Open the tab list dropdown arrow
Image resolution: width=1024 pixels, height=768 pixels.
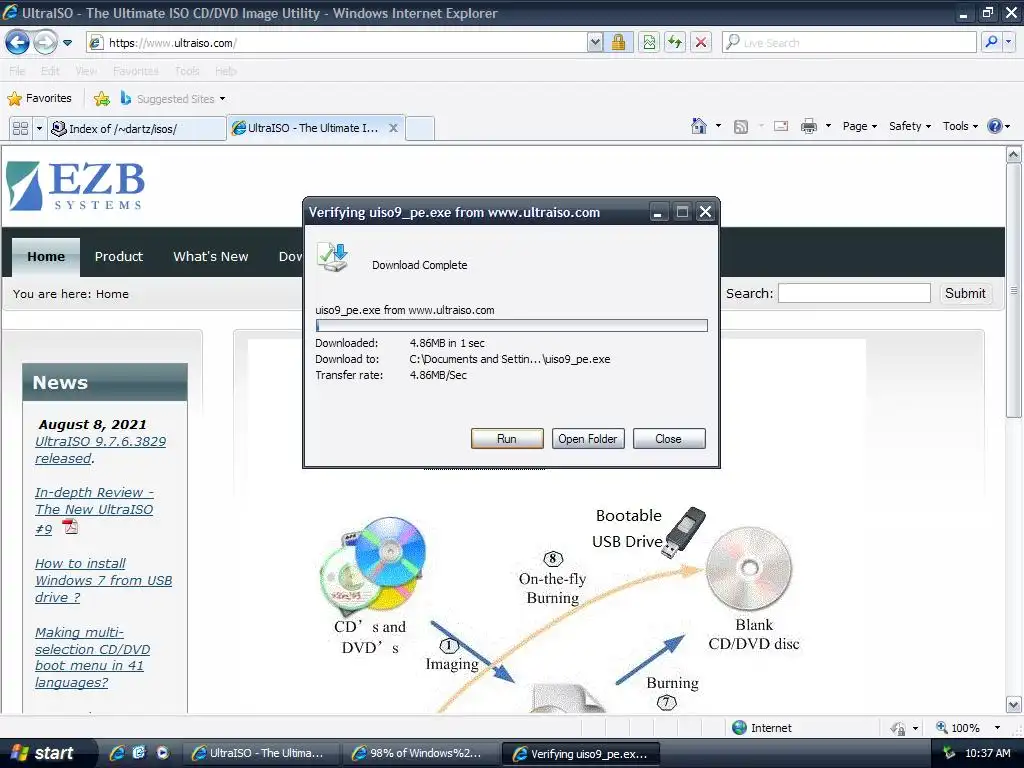click(x=39, y=128)
